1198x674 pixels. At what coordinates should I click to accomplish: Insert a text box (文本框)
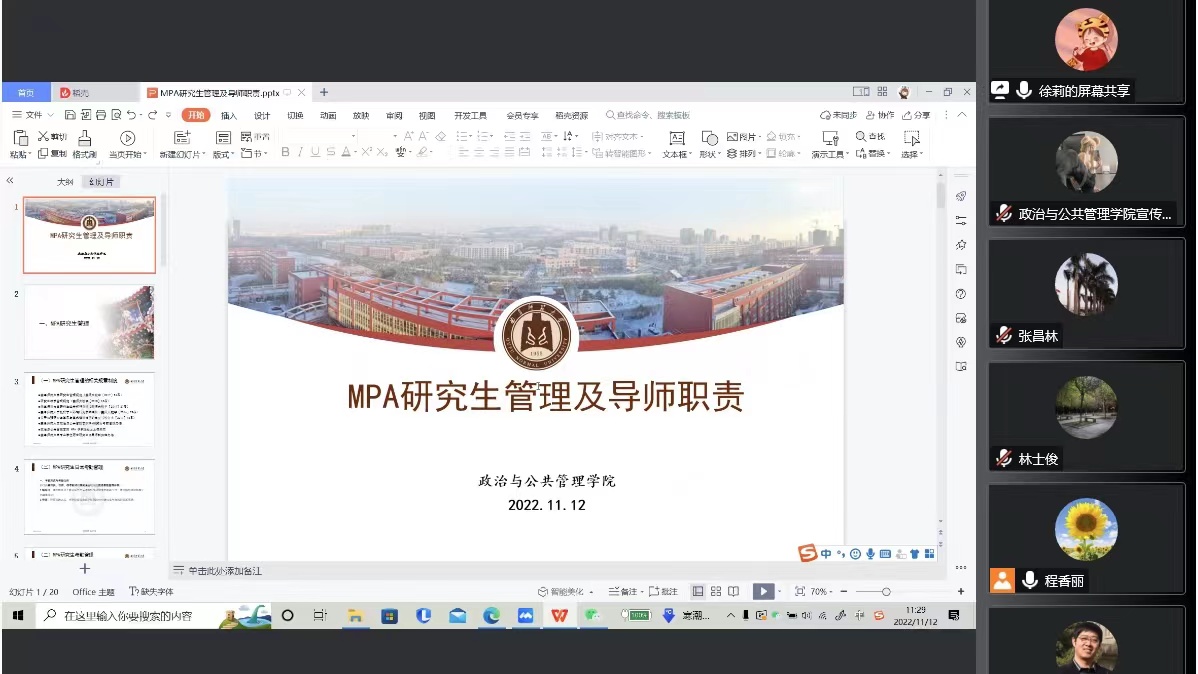[x=676, y=138]
